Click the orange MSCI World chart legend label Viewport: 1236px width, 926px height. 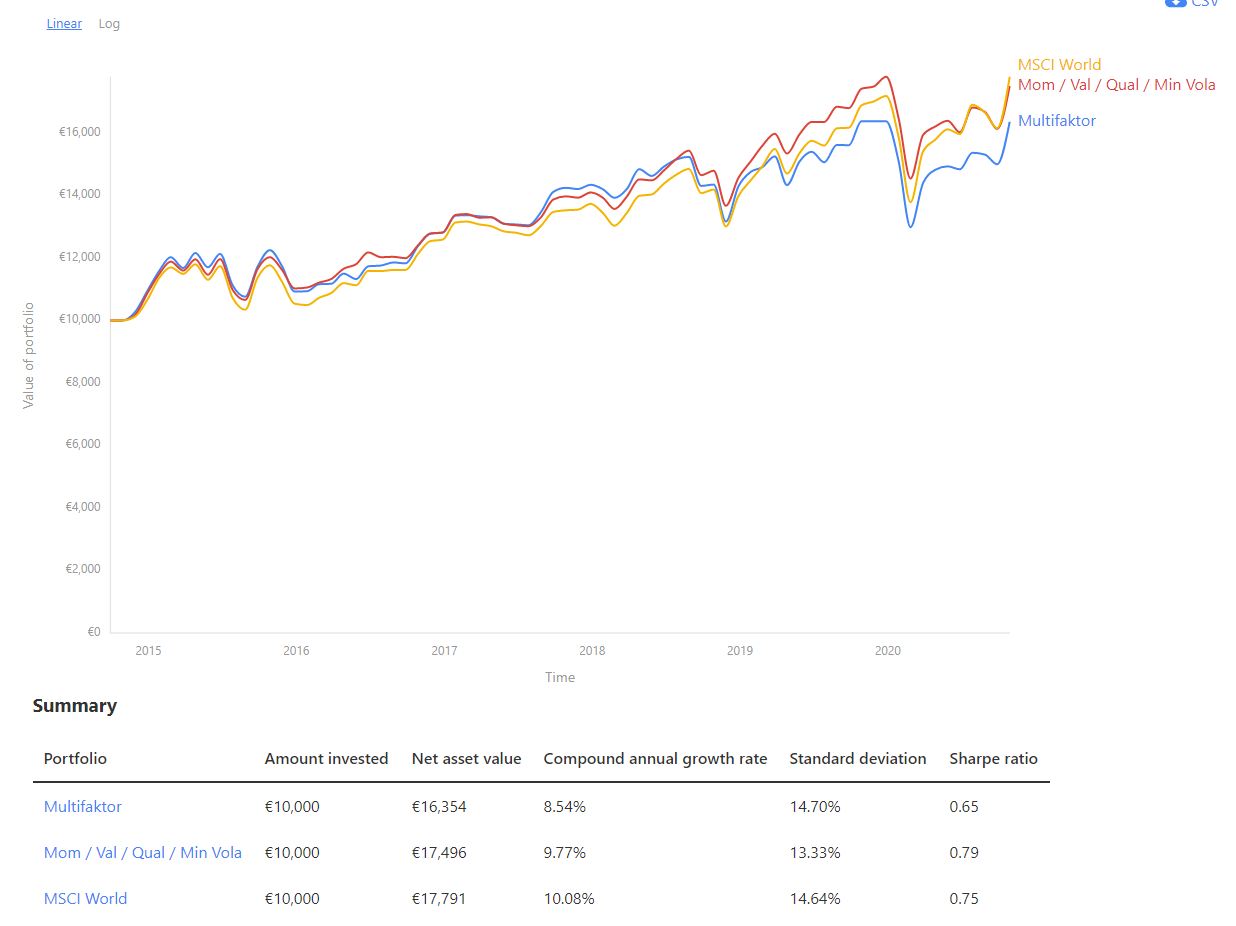1059,65
